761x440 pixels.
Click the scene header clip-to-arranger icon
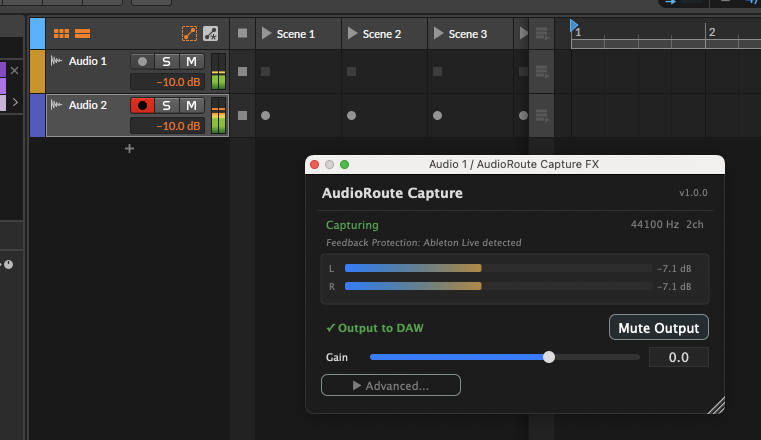click(x=542, y=33)
